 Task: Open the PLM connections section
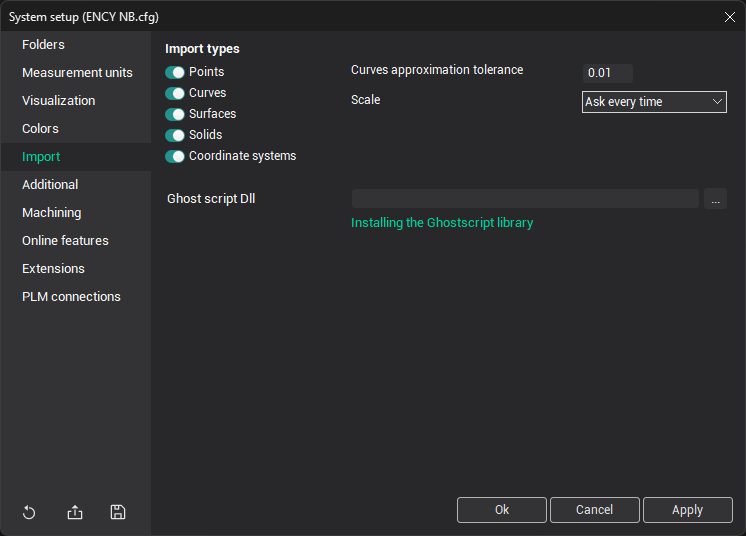71,297
